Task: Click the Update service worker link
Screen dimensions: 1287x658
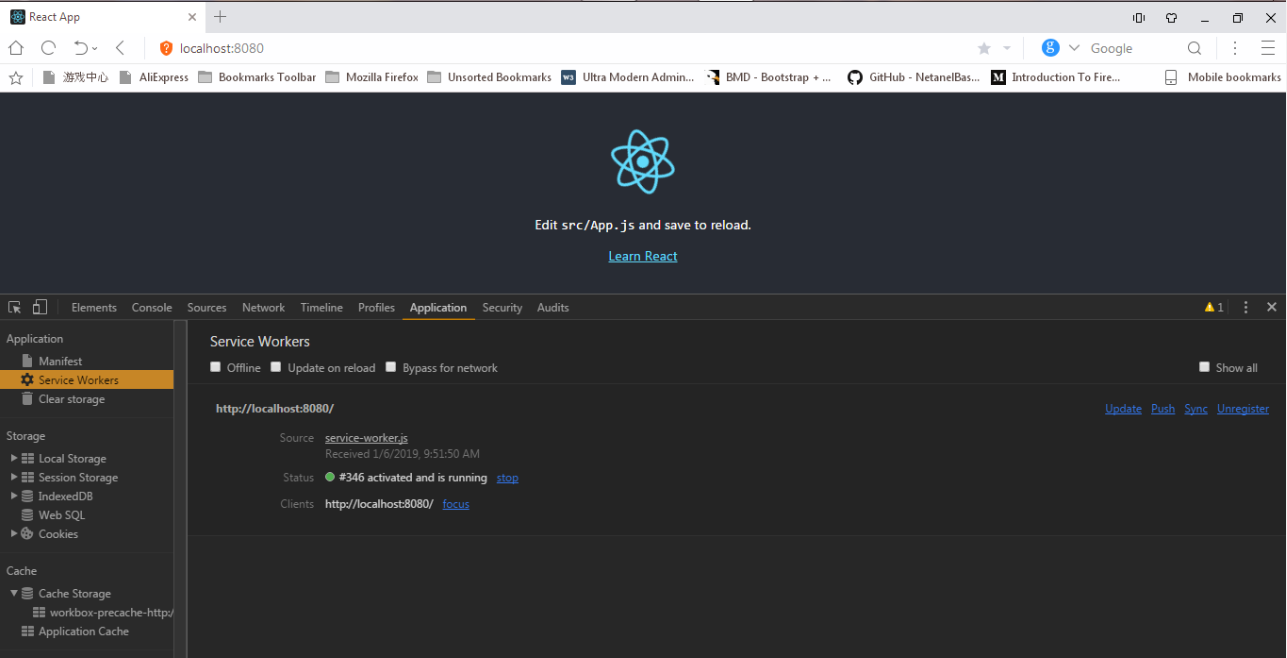Action: point(1123,409)
